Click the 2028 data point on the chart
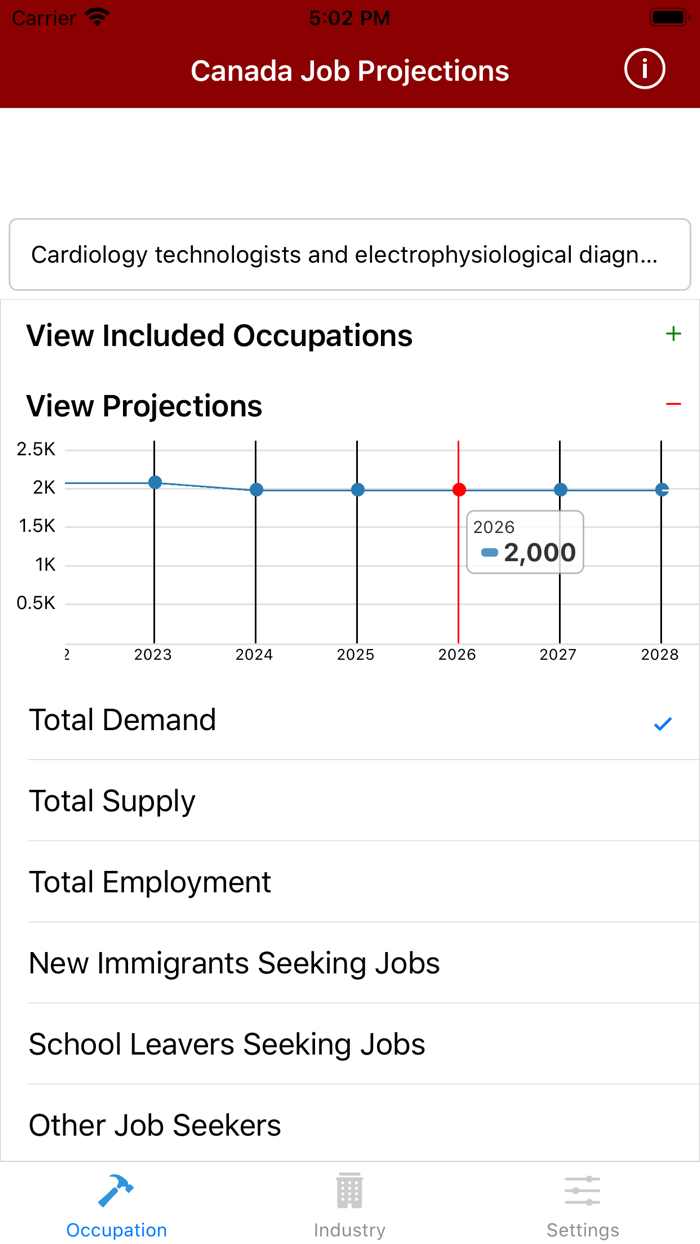This screenshot has width=700, height=1244. pyautogui.click(x=660, y=490)
